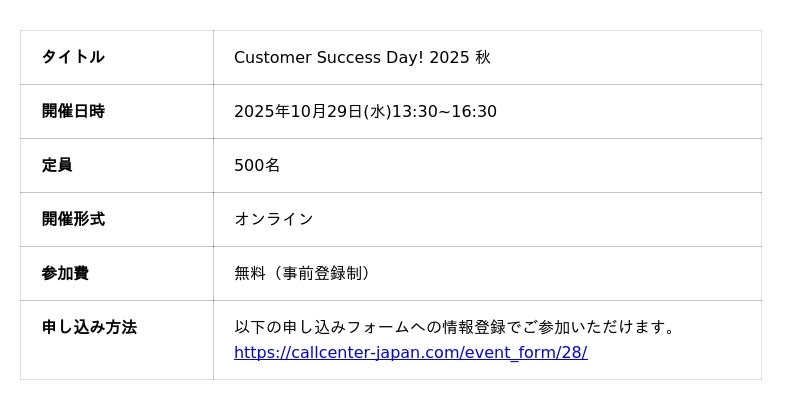Click the event title Customer Success Day! text
This screenshot has width=800, height=410.
tap(329, 57)
